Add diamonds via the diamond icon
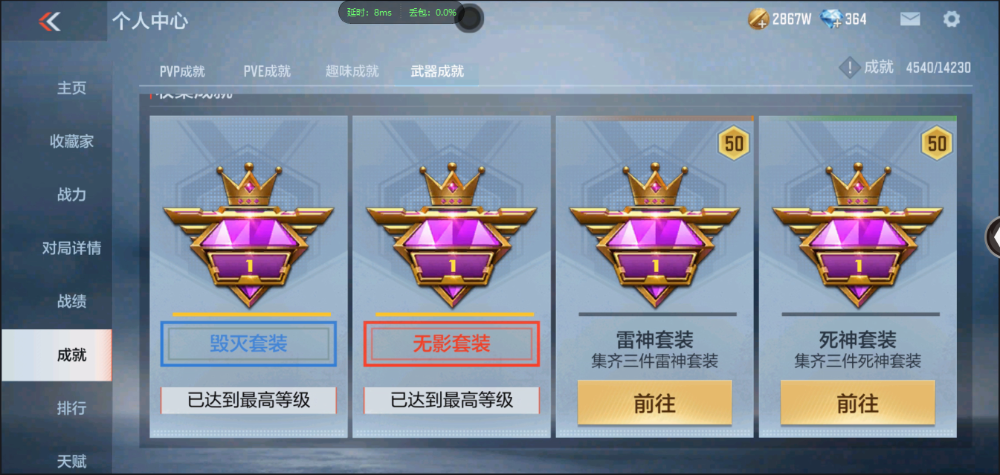 (831, 19)
